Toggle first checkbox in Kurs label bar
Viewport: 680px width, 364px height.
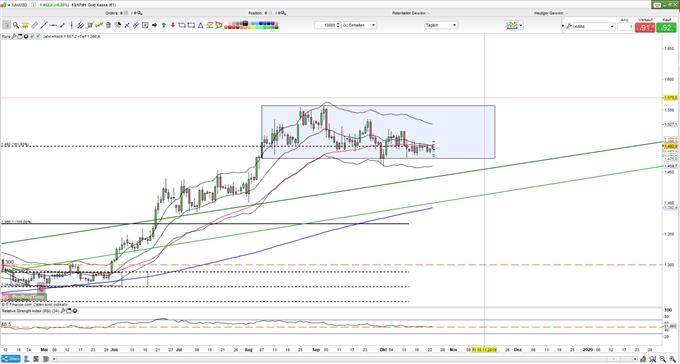(x=32, y=36)
